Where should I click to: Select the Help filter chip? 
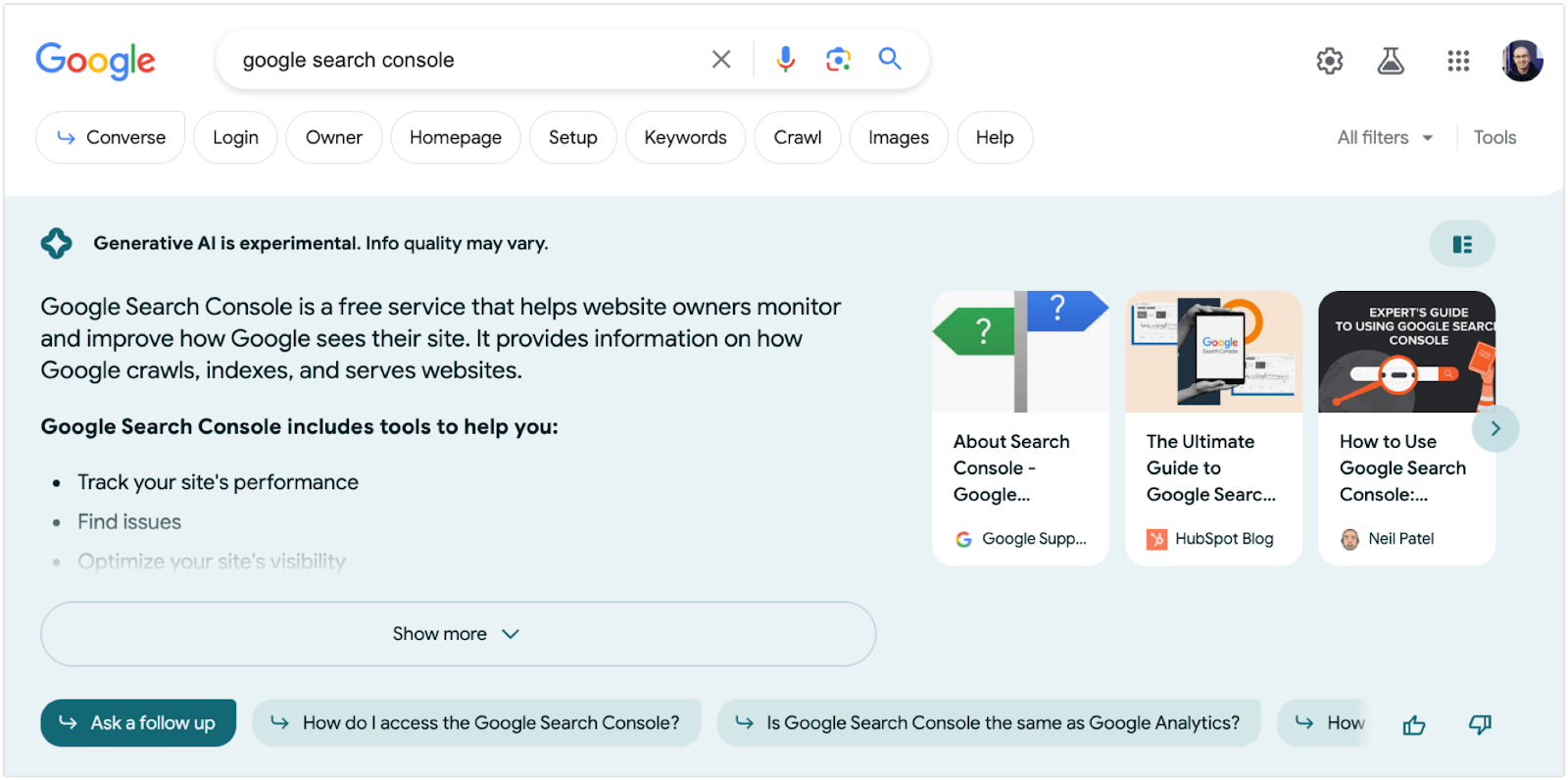(x=995, y=137)
